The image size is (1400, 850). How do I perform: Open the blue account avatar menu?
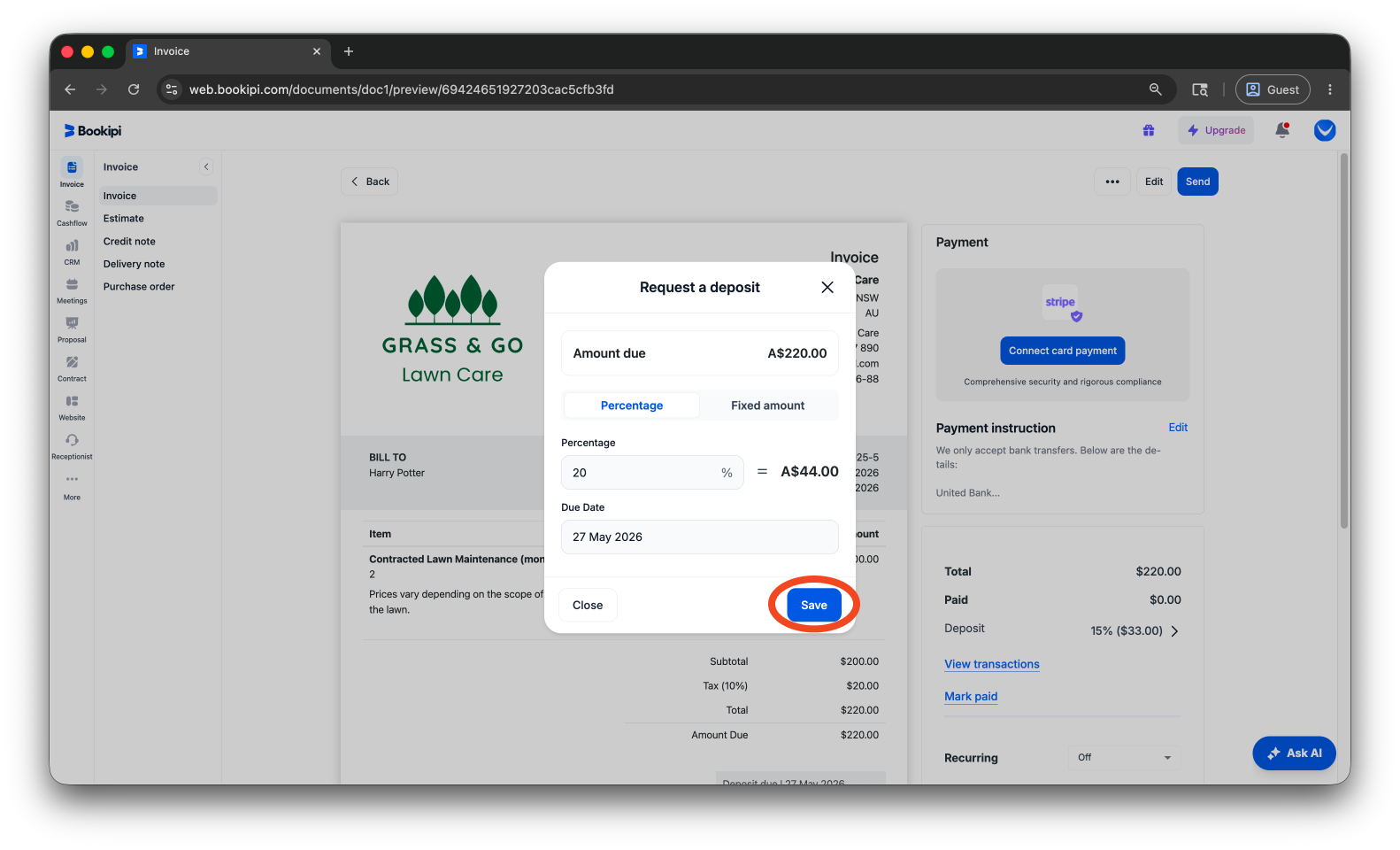[1325, 130]
